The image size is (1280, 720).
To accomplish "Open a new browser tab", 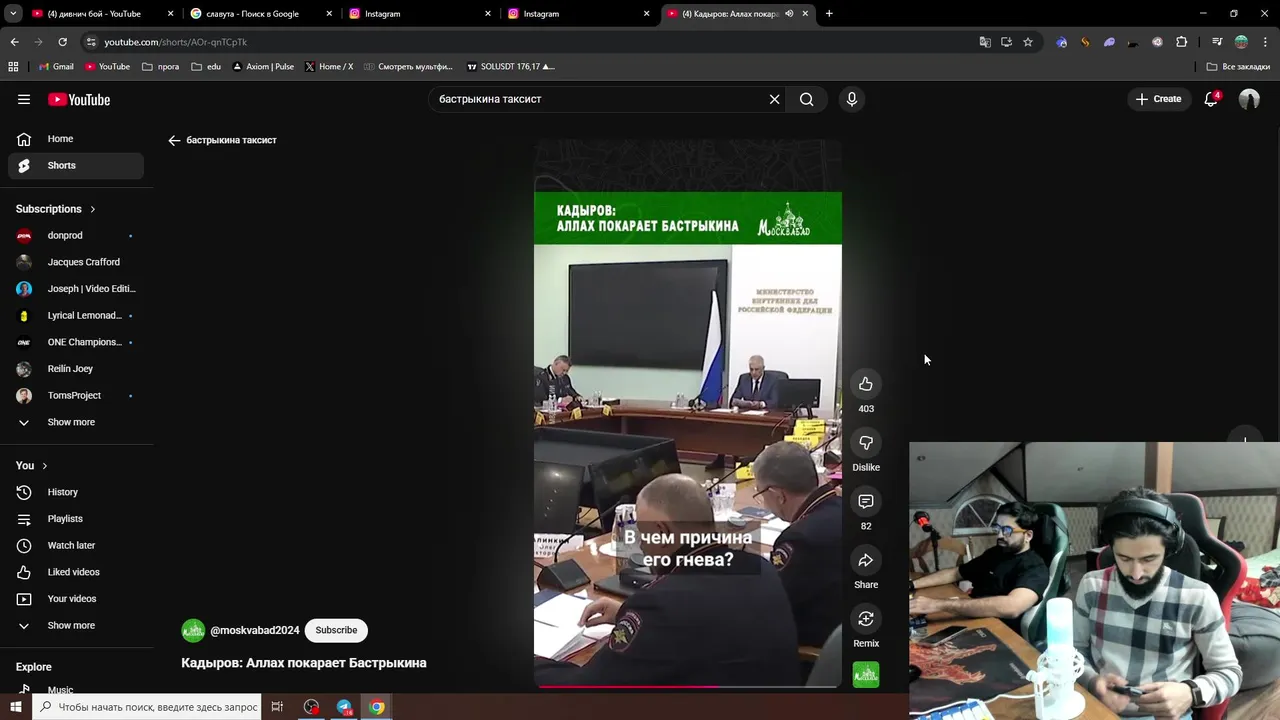I will [x=829, y=14].
